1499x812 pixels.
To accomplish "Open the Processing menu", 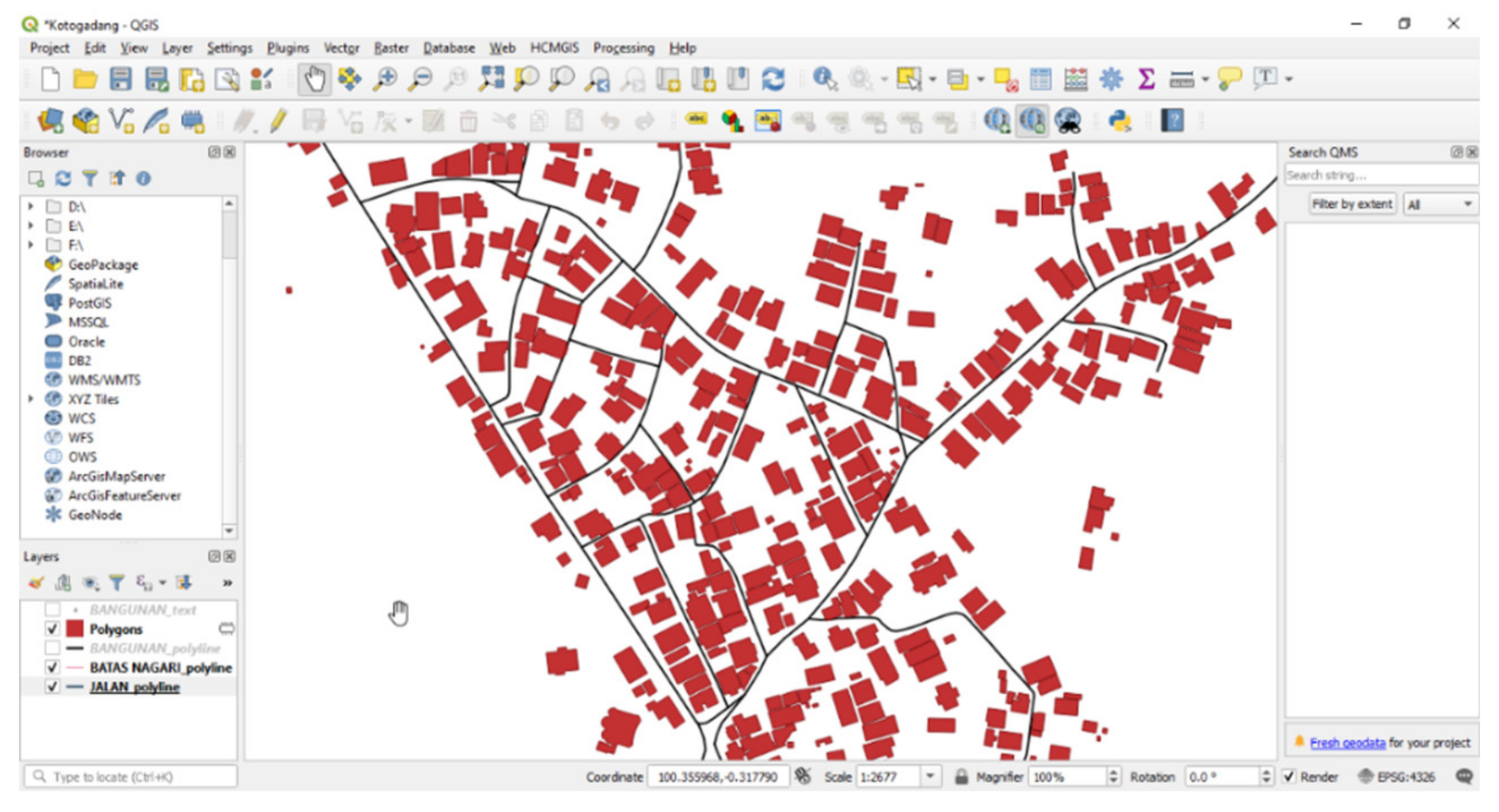I will pos(623,48).
